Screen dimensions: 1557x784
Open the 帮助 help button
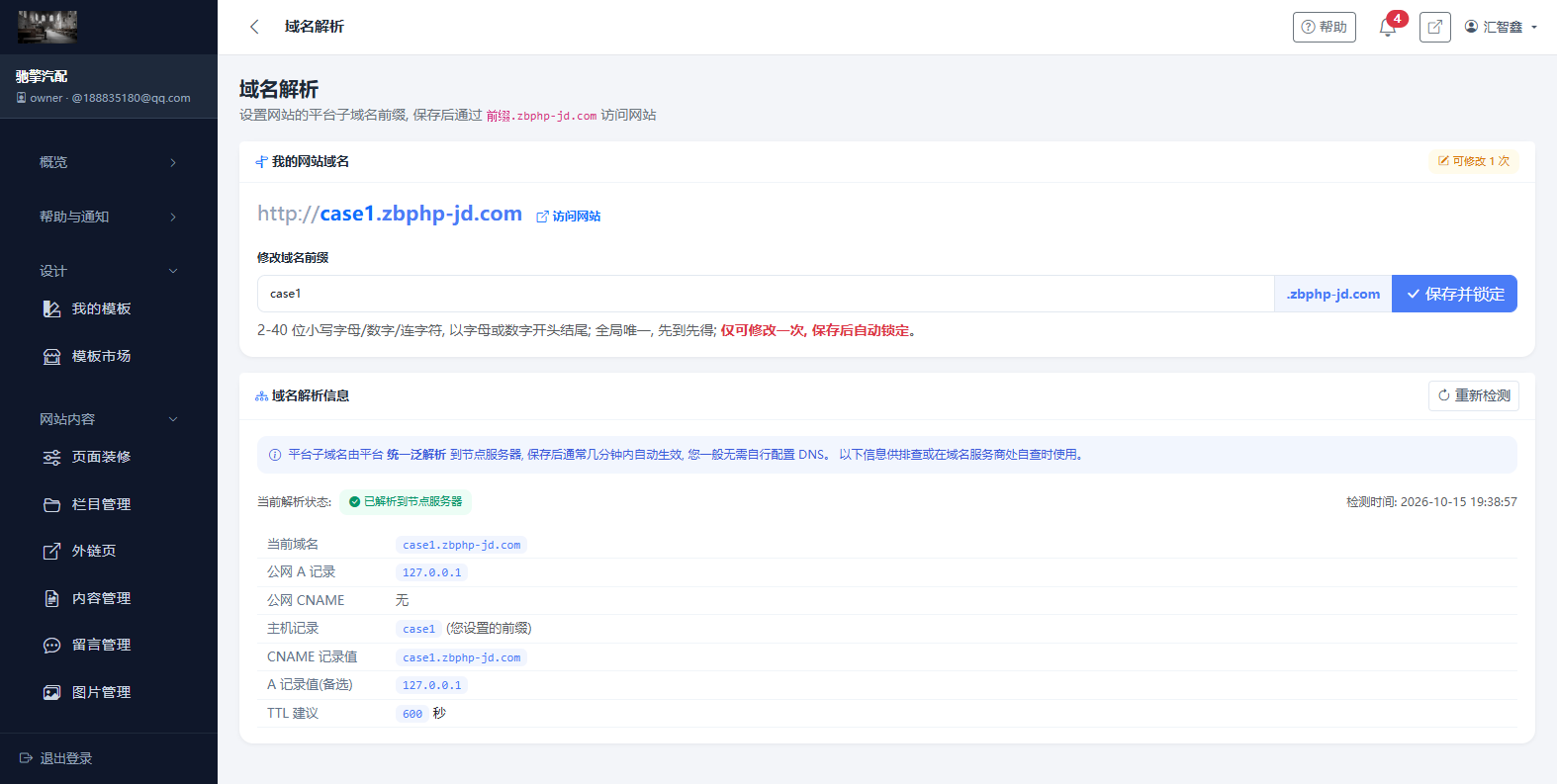pyautogui.click(x=1324, y=27)
